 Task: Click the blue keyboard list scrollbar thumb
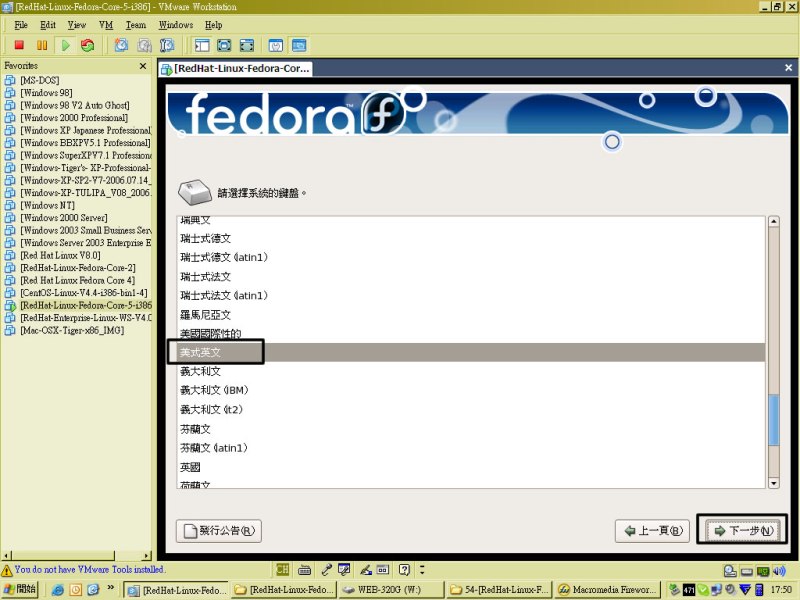click(773, 420)
